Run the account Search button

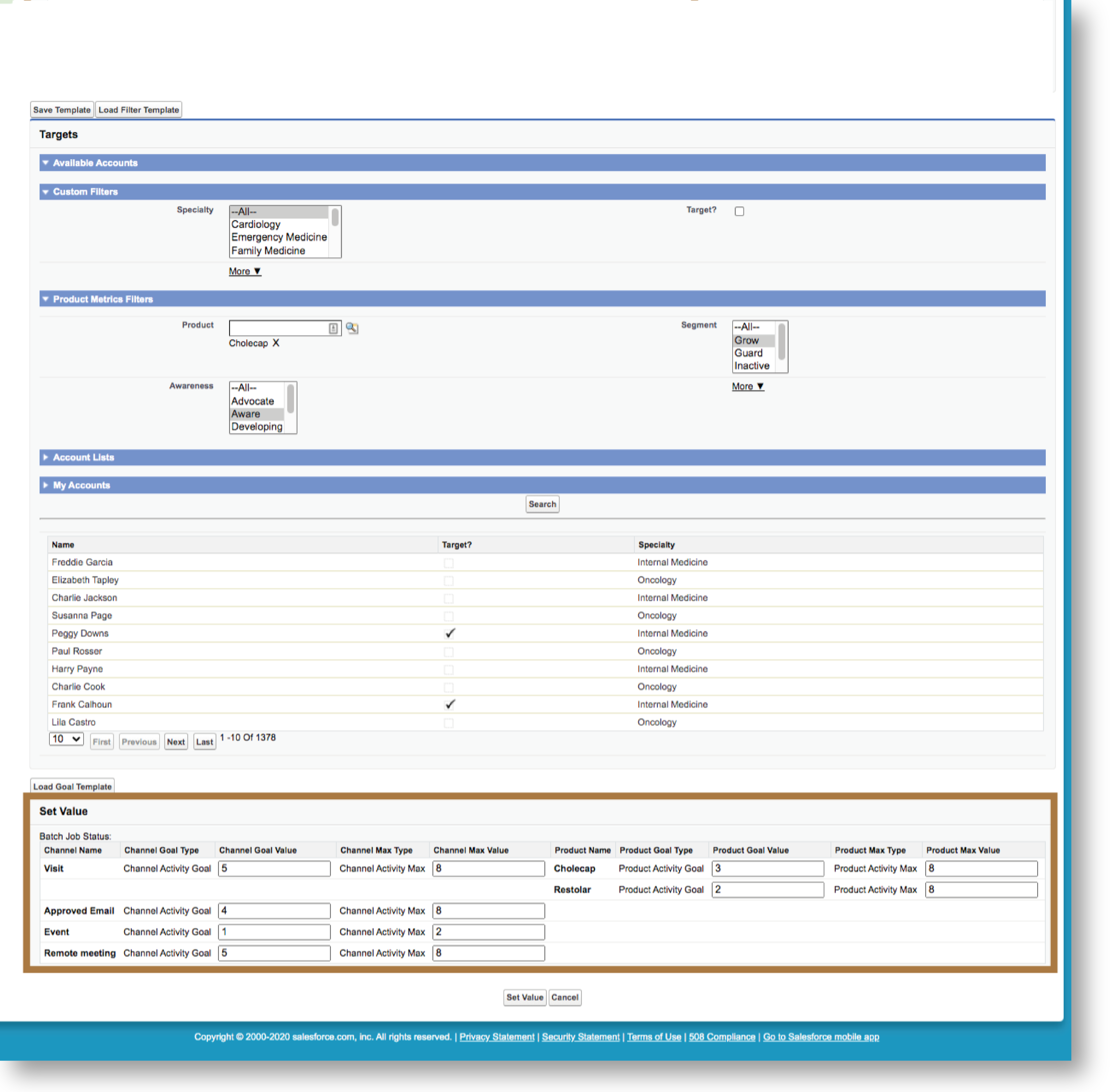click(x=542, y=504)
